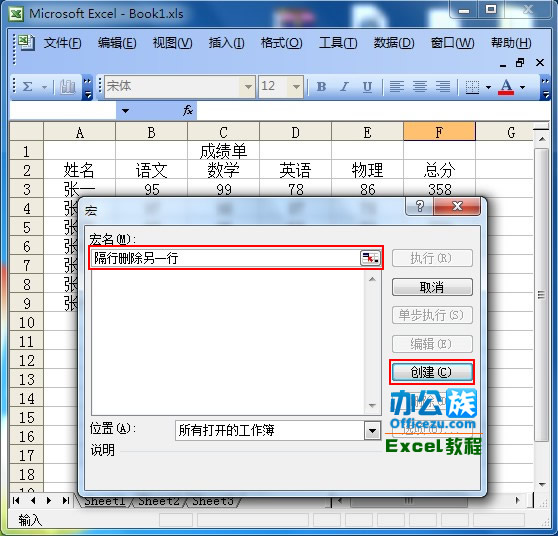Select row 1 header
Screen dimensions: 558x536
pyautogui.click(x=27, y=151)
